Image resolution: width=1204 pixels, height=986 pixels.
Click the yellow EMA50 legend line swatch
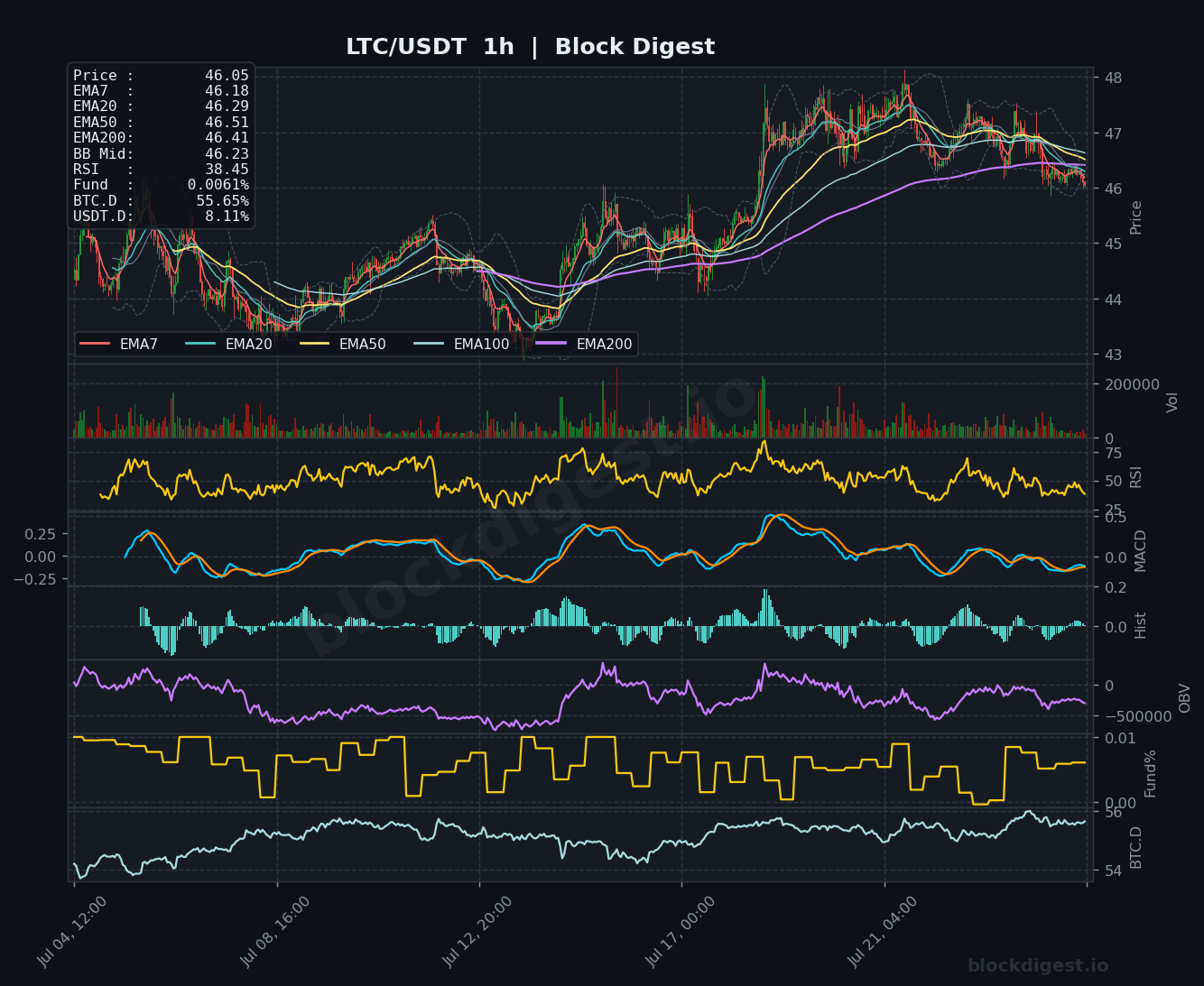click(x=314, y=344)
